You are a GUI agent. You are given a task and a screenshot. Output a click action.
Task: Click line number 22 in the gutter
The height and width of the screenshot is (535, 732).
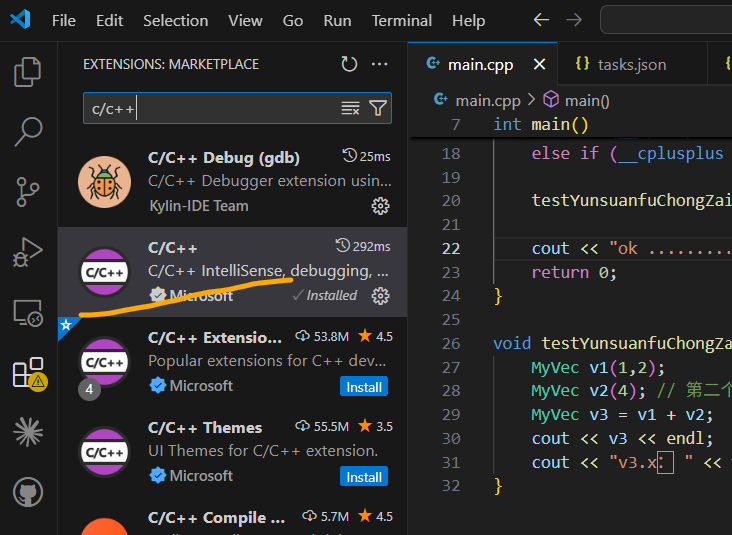(x=450, y=248)
